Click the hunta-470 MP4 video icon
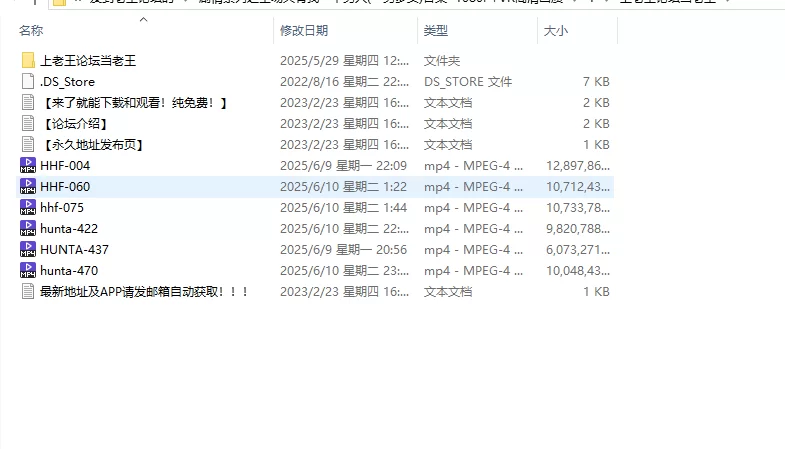Screen dimensions: 785x449 tap(28, 270)
